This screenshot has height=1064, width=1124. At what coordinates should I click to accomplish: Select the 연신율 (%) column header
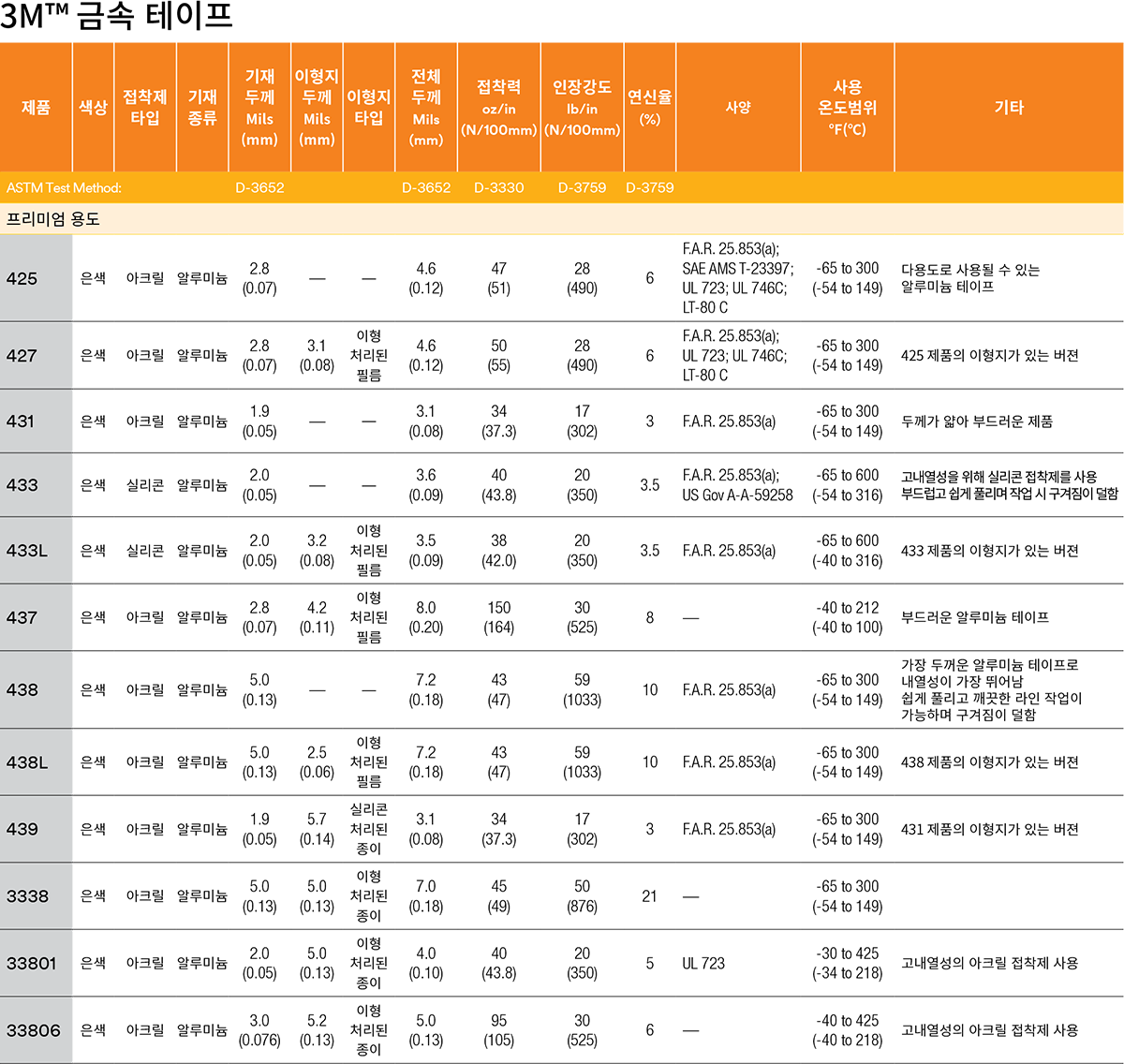(x=649, y=108)
